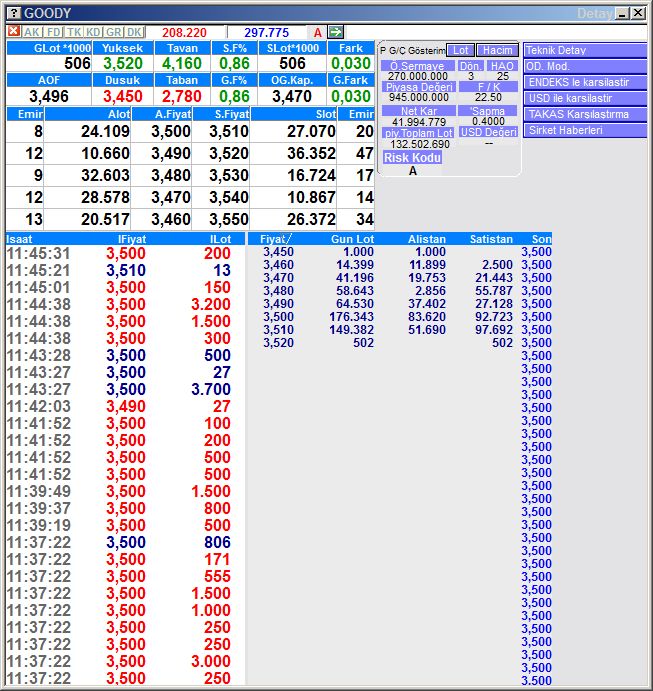The height and width of the screenshot is (691, 653).
Task: Click the S.Fiyat column header
Action: pos(221,114)
